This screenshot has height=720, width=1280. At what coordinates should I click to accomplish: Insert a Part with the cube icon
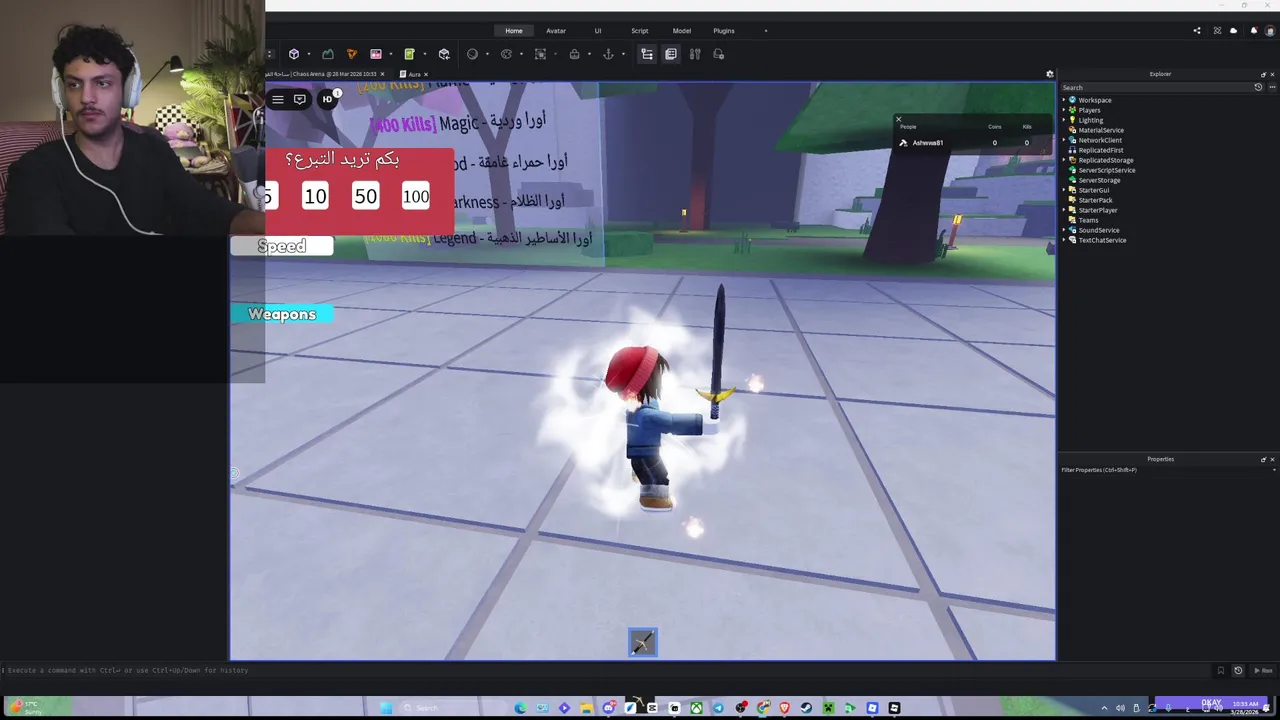click(294, 54)
